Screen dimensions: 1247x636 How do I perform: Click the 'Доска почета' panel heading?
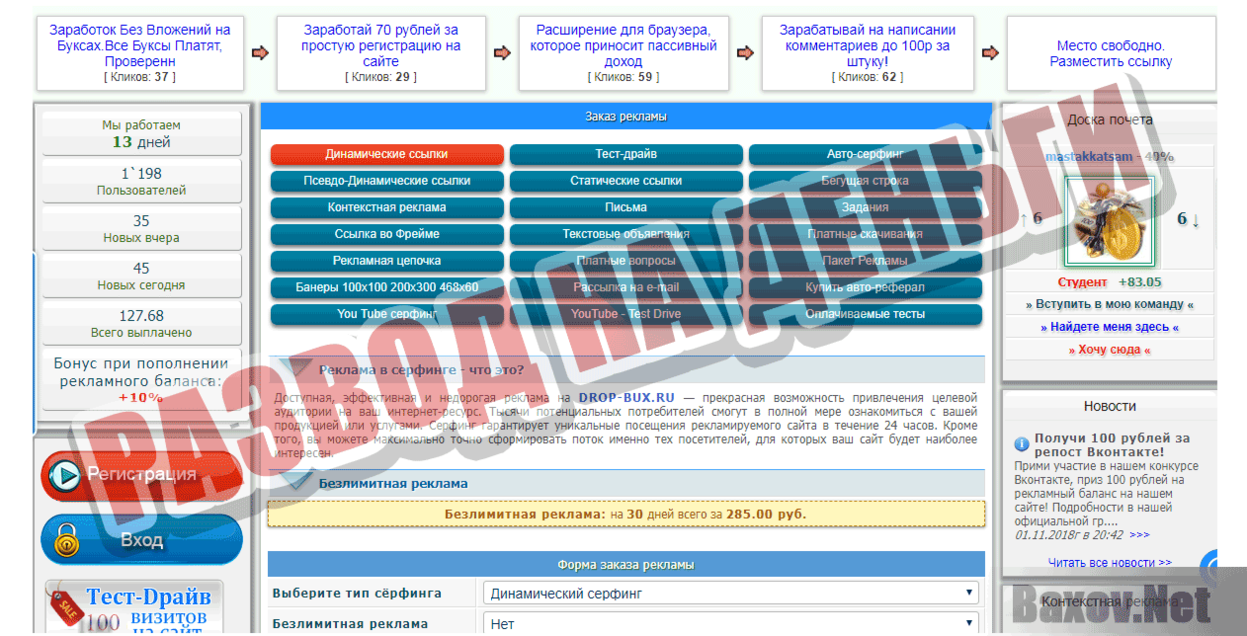pyautogui.click(x=1109, y=120)
